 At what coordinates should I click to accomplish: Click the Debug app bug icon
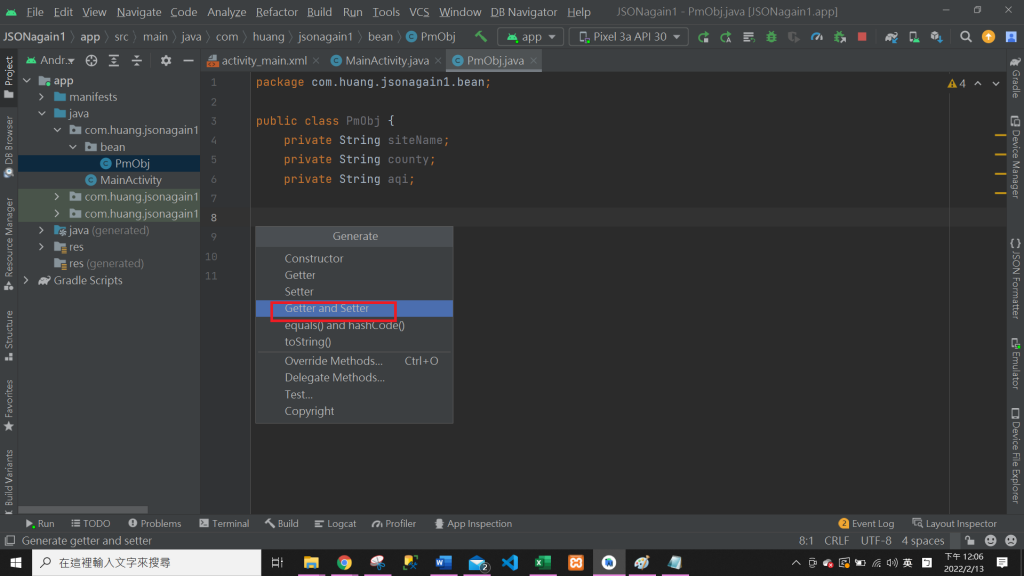(x=771, y=37)
